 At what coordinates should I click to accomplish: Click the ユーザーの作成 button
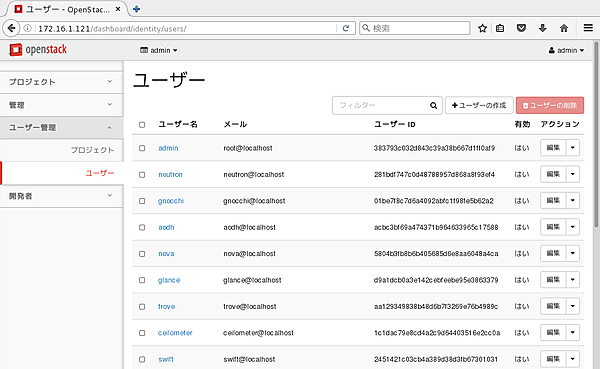[x=479, y=105]
